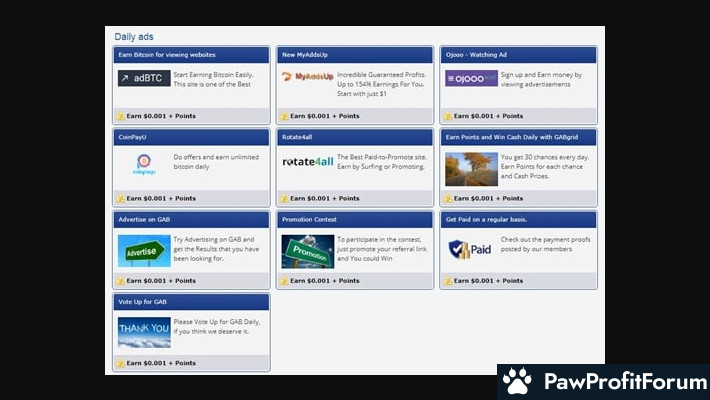Open the green Advertise sign image

pyautogui.click(x=144, y=251)
